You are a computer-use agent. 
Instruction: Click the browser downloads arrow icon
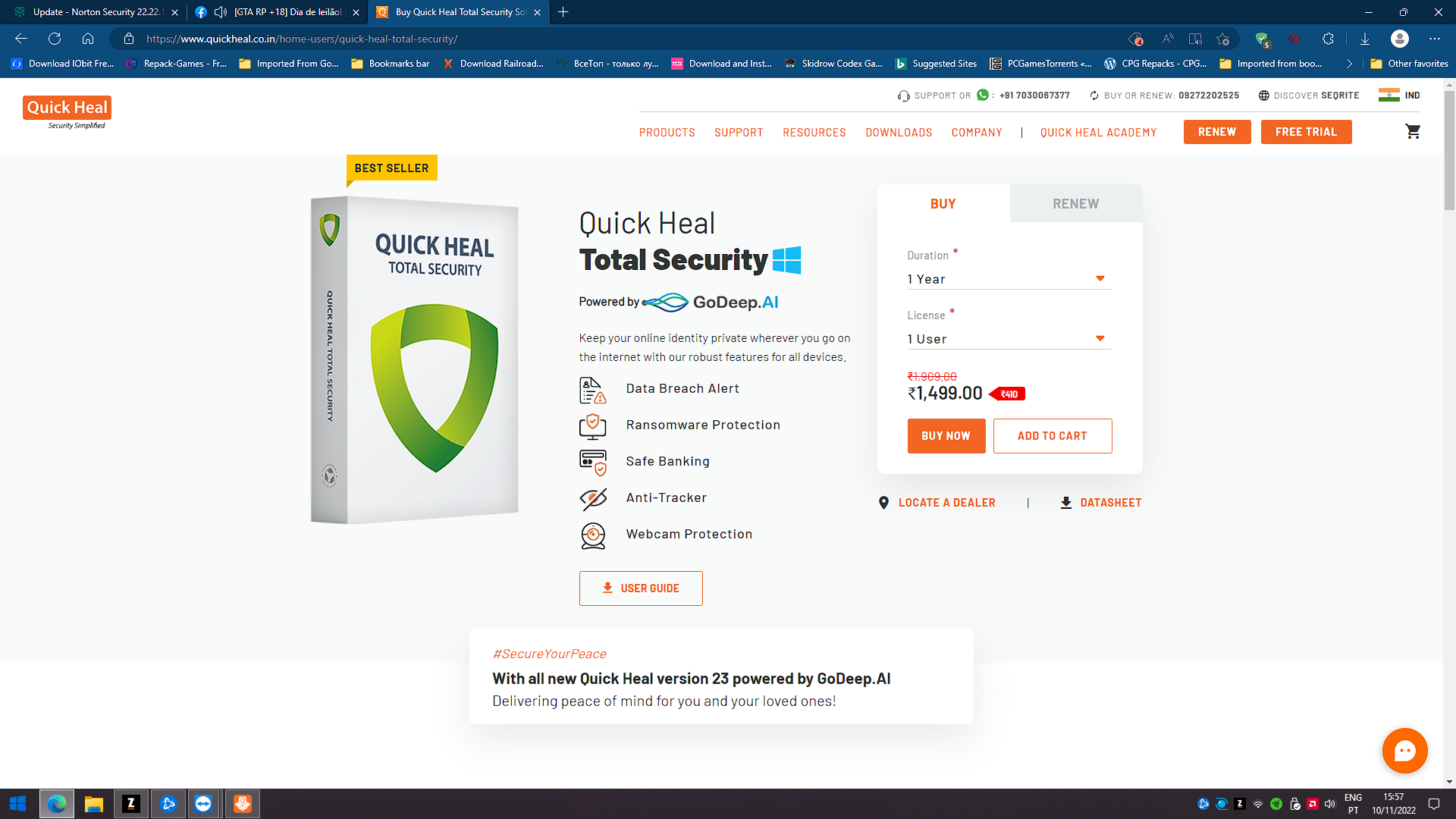[x=1364, y=39]
